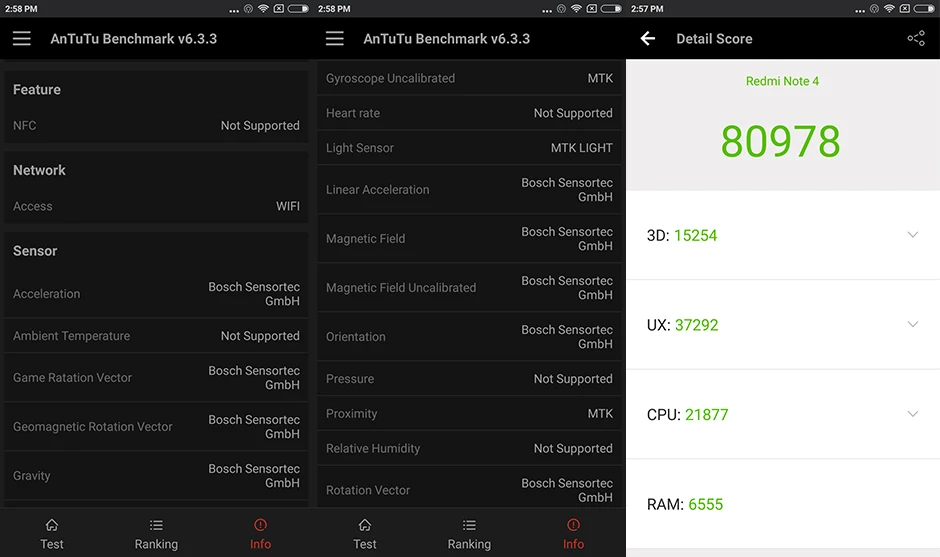Tap Ranking list icon in left screen

156,525
